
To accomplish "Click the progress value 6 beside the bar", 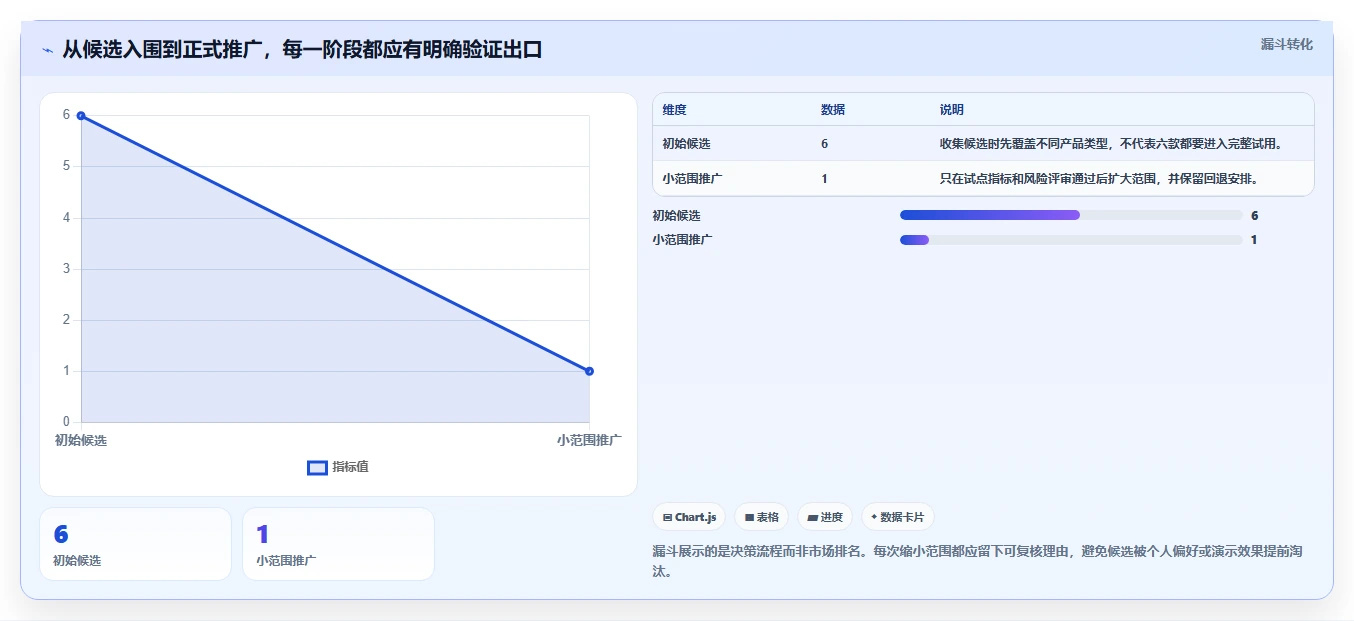I will [x=1254, y=215].
